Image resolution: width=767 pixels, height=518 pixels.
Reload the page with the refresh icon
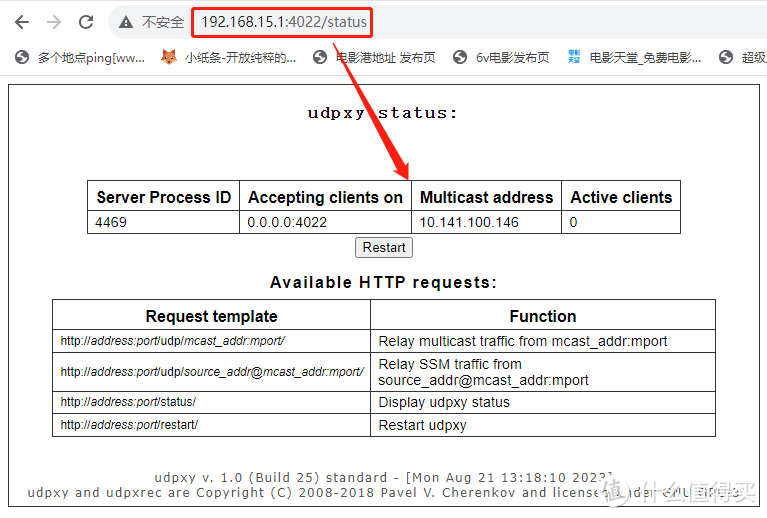tap(86, 22)
